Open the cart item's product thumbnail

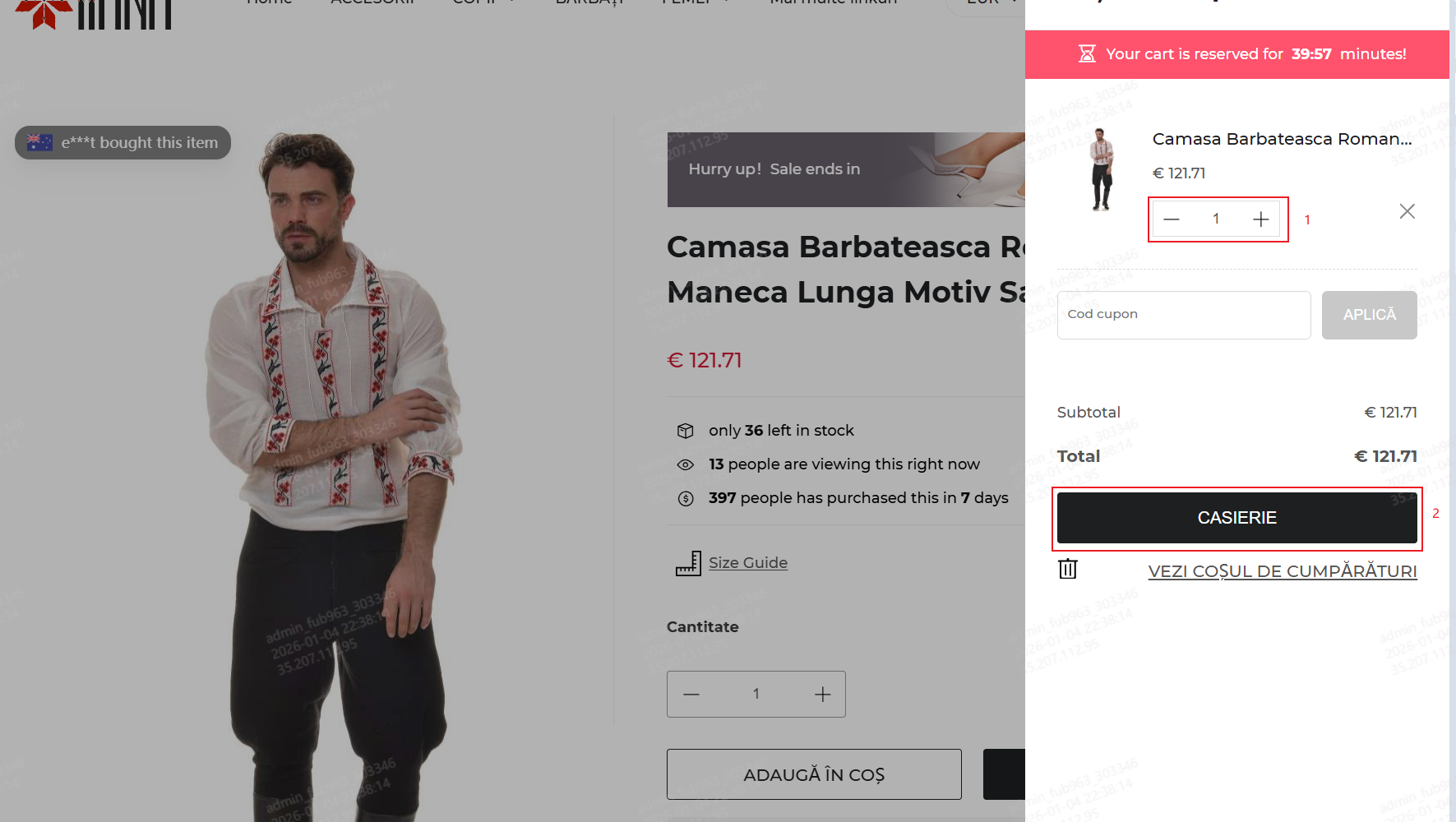[x=1101, y=169]
